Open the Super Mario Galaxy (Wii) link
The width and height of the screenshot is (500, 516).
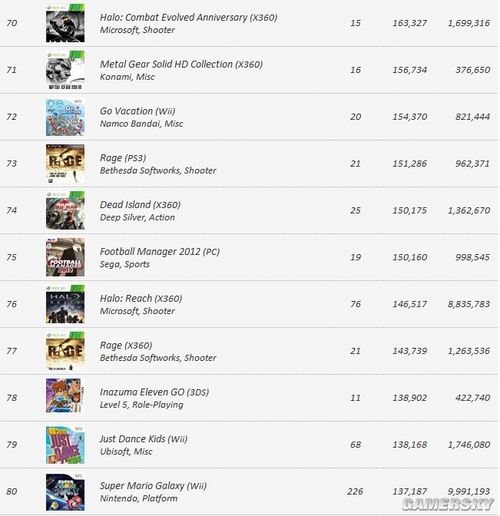pyautogui.click(x=153, y=486)
